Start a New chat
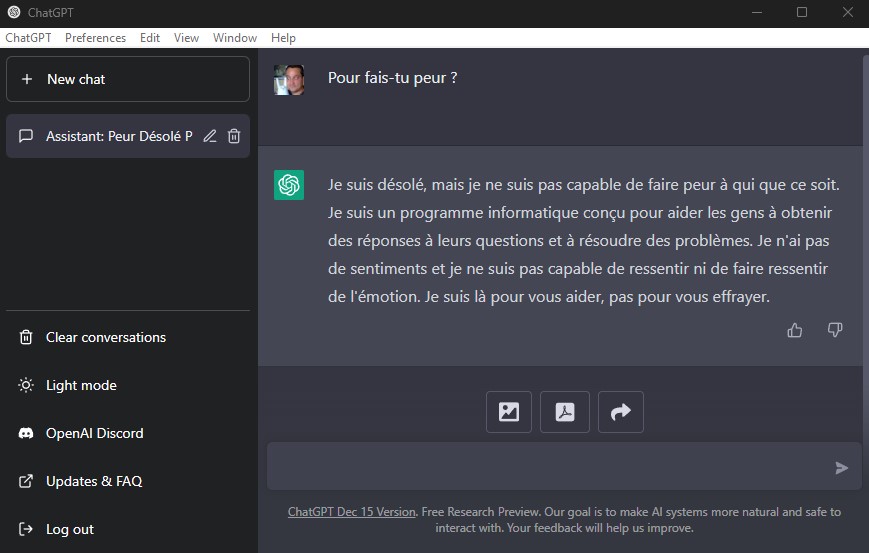Image resolution: width=869 pixels, height=553 pixels. [127, 79]
